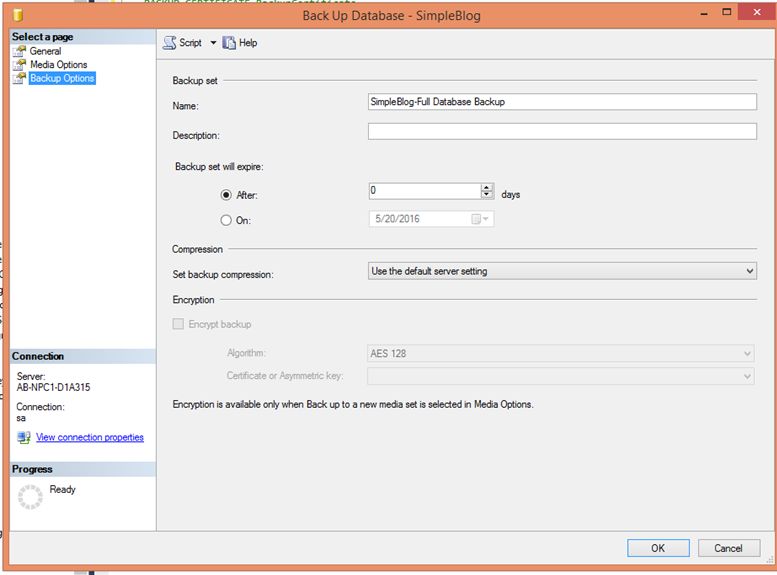
Task: Click the server name AB-NPC1-D1A315
Action: pyautogui.click(x=54, y=388)
